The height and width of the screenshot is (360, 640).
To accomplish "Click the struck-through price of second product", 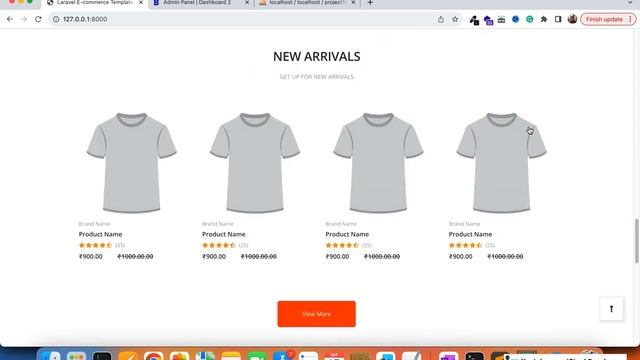I will (x=259, y=256).
